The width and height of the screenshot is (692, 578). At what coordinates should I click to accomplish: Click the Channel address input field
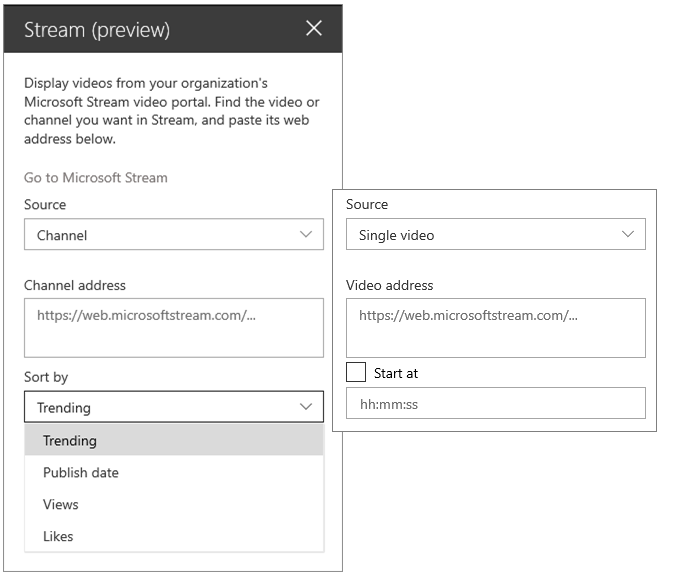pos(174,328)
